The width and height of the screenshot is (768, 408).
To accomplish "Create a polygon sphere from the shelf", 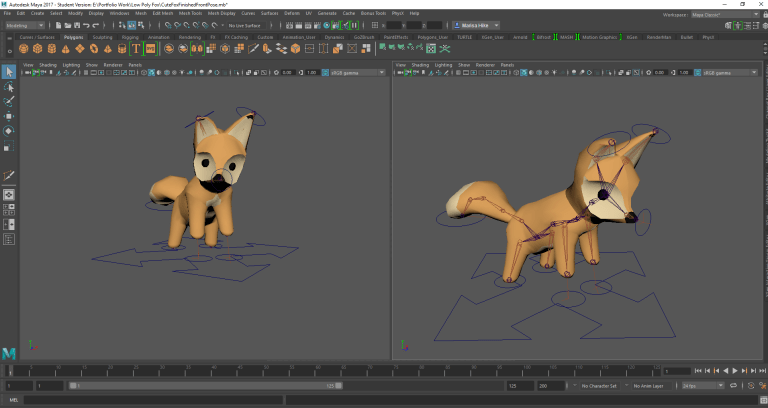I will point(24,48).
